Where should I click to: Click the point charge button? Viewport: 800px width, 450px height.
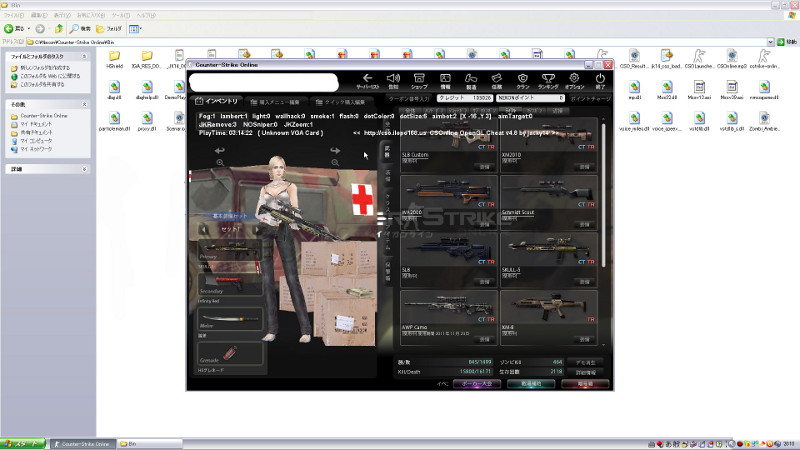point(590,98)
